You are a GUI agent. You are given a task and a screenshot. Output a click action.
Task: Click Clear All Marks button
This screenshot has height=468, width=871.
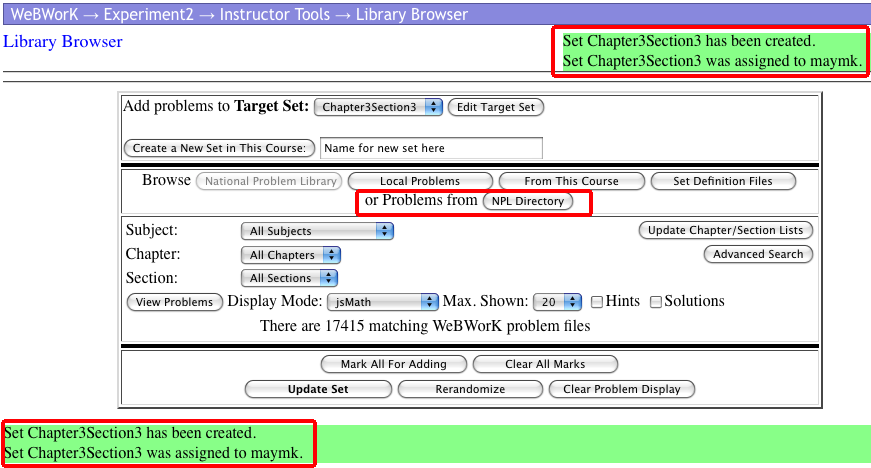pyautogui.click(x=545, y=364)
